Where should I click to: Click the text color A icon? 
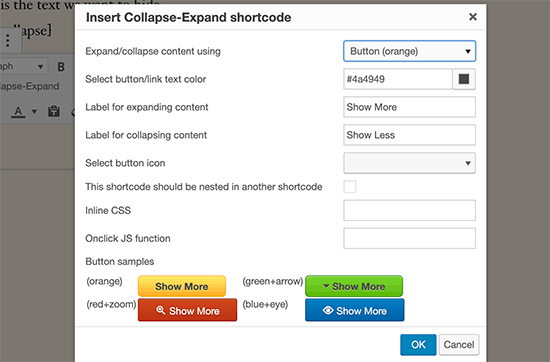click(x=18, y=112)
